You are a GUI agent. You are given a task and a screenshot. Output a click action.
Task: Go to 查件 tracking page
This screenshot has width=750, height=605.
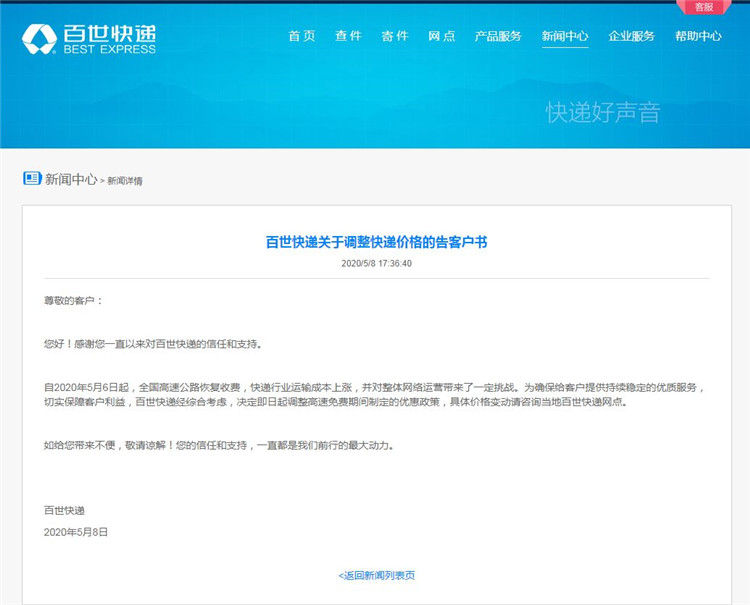pyautogui.click(x=348, y=36)
